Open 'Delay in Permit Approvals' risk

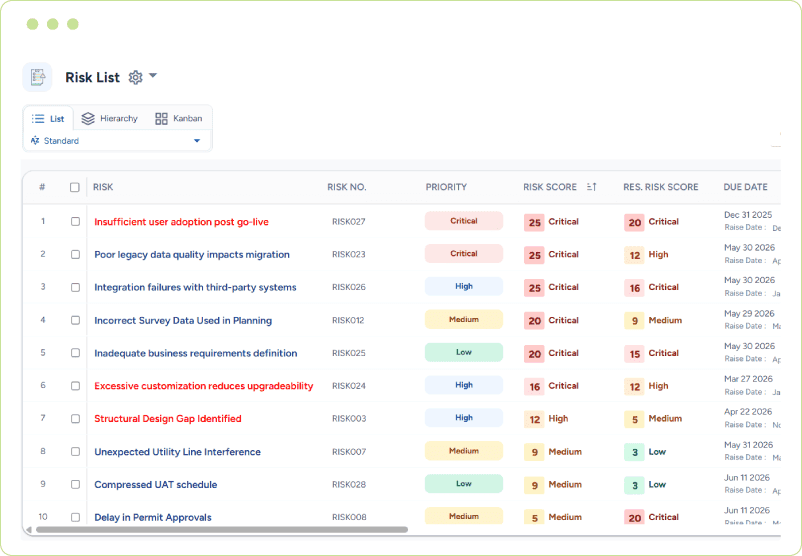coord(153,518)
